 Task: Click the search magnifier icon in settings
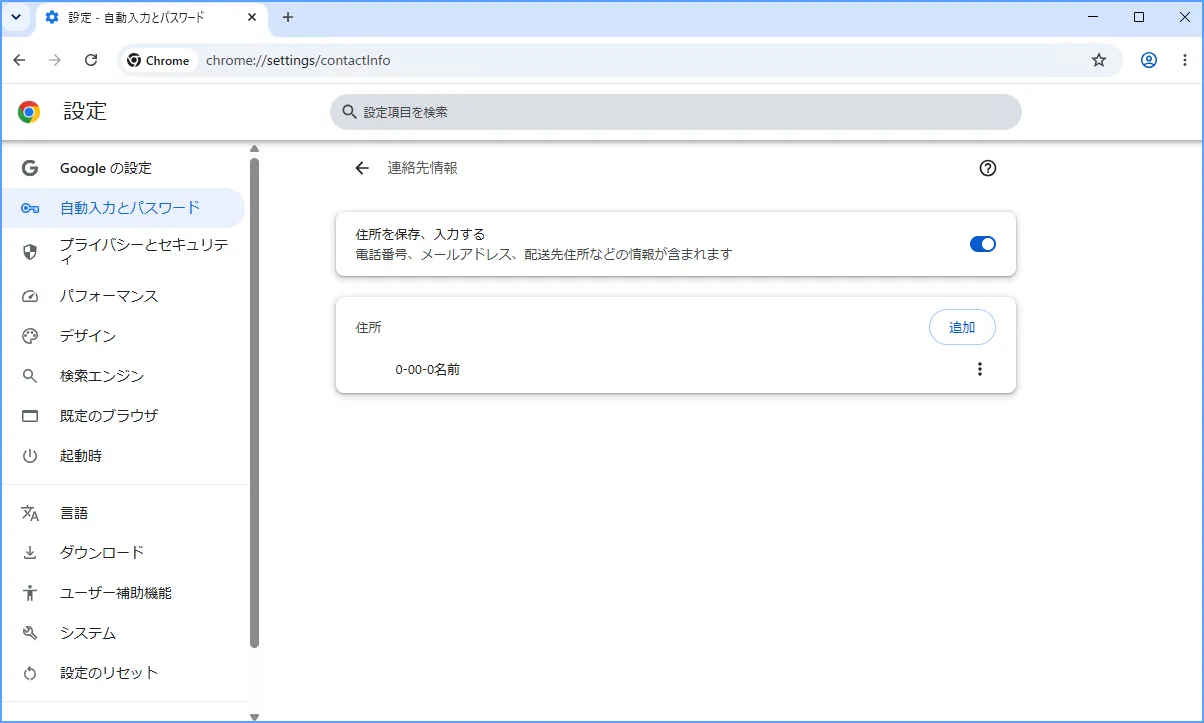point(350,112)
